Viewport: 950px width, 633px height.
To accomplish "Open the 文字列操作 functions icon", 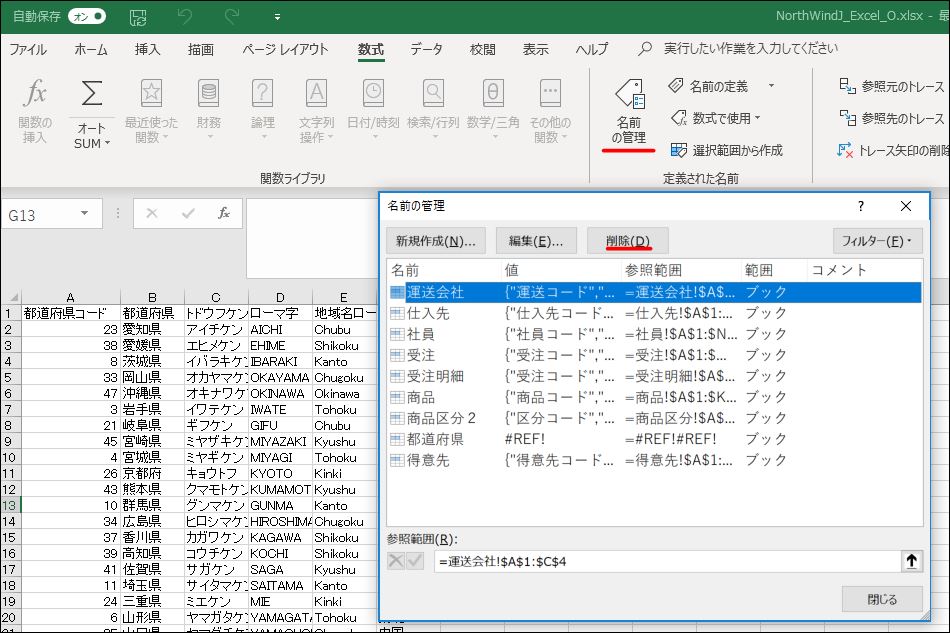I will (x=316, y=93).
